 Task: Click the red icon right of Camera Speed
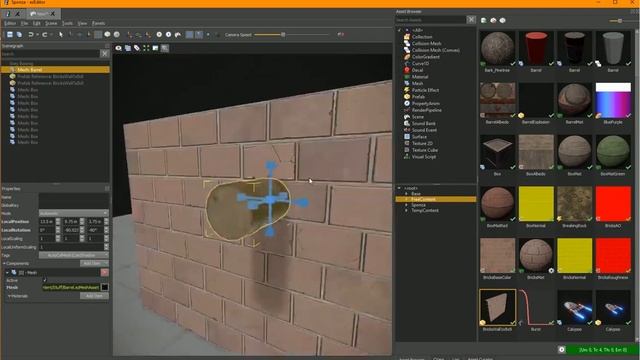click(x=340, y=35)
